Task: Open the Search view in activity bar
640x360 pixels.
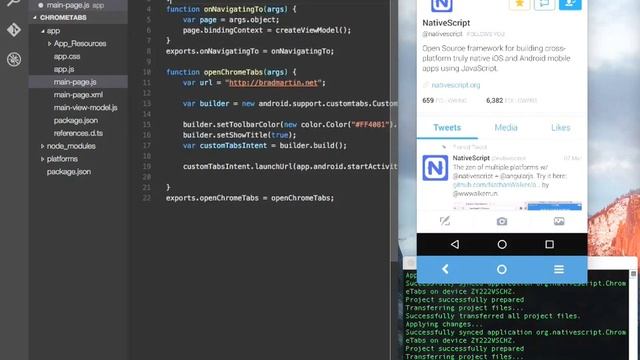Action: coord(13,2)
